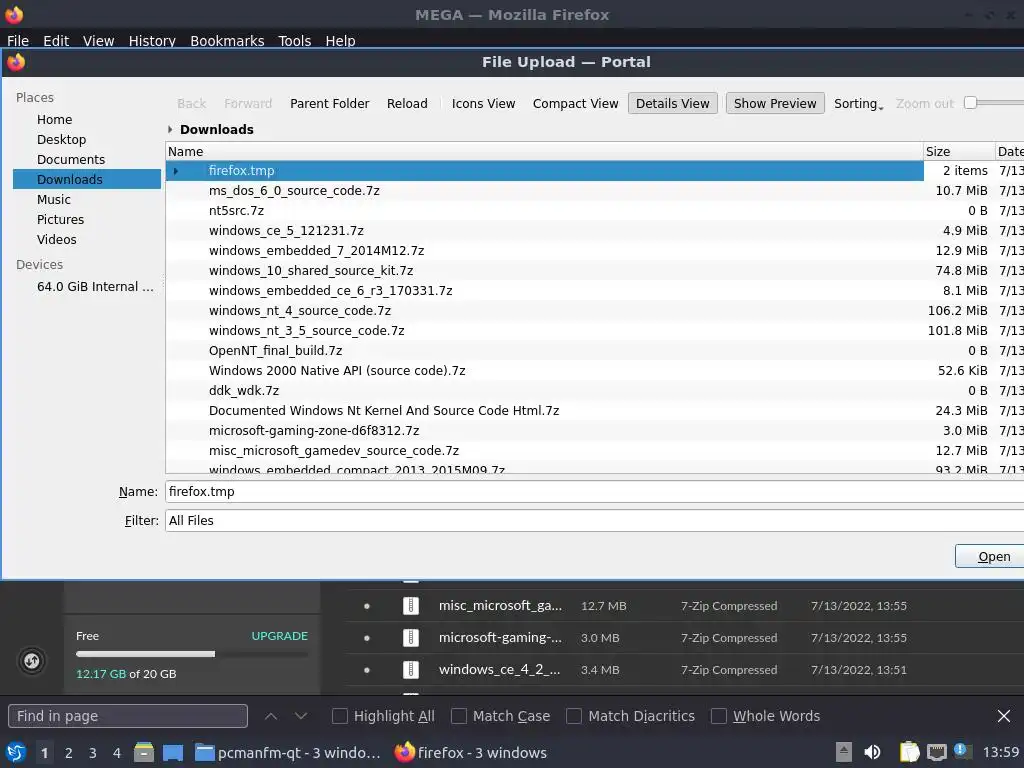Open the application launcher in the taskbar

16,752
